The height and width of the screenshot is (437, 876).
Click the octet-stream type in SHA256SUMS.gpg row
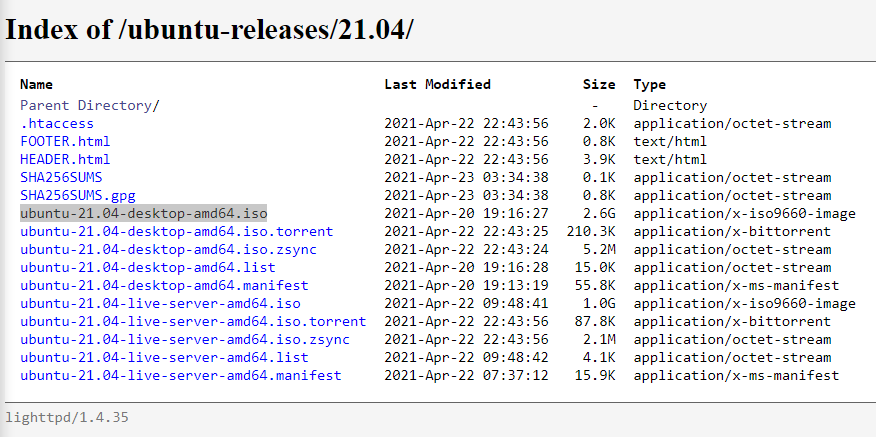pyautogui.click(x=732, y=196)
